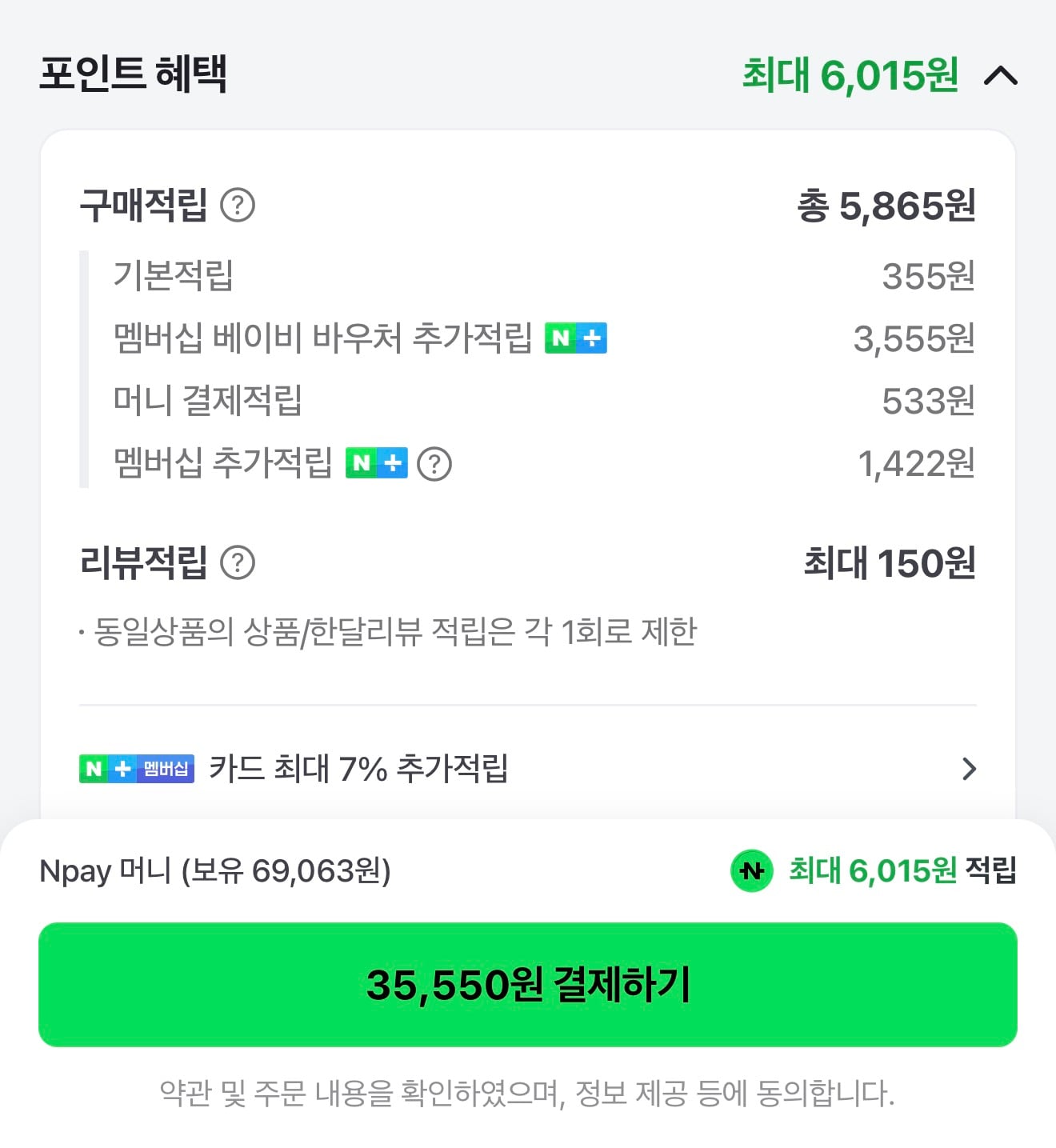Screen dimensions: 1056x1148
Task: Click N+ badge next to 멤버십 추가적립
Action: 377,463
